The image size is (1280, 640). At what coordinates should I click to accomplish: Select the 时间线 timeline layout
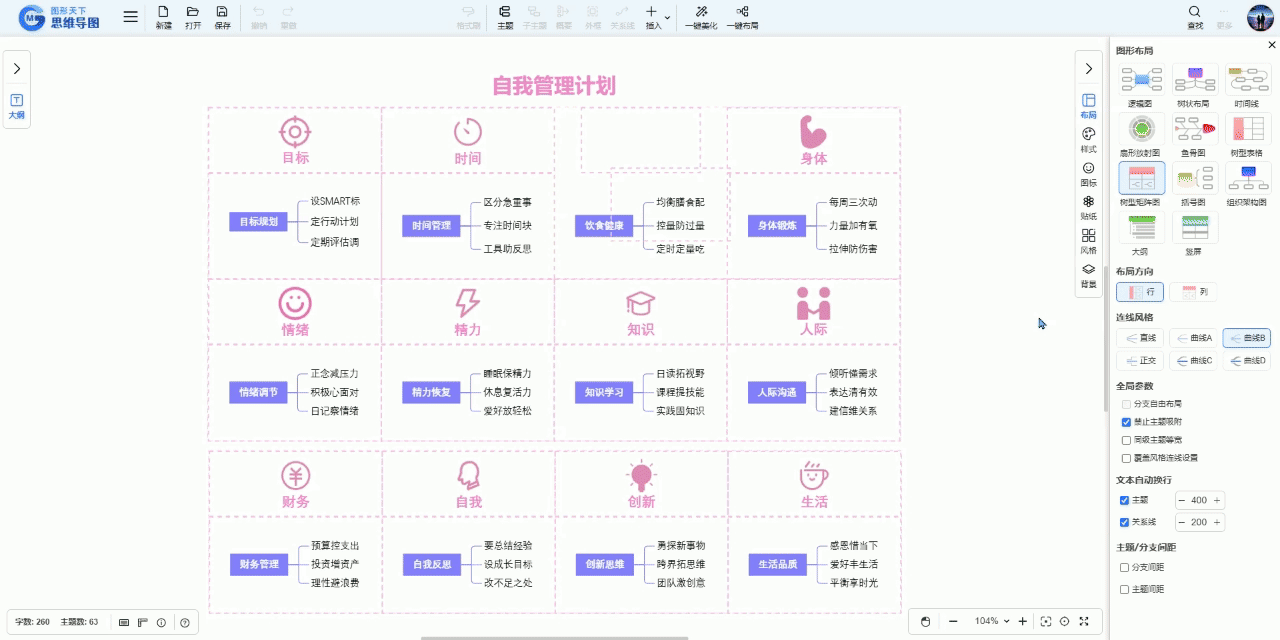click(x=1248, y=80)
